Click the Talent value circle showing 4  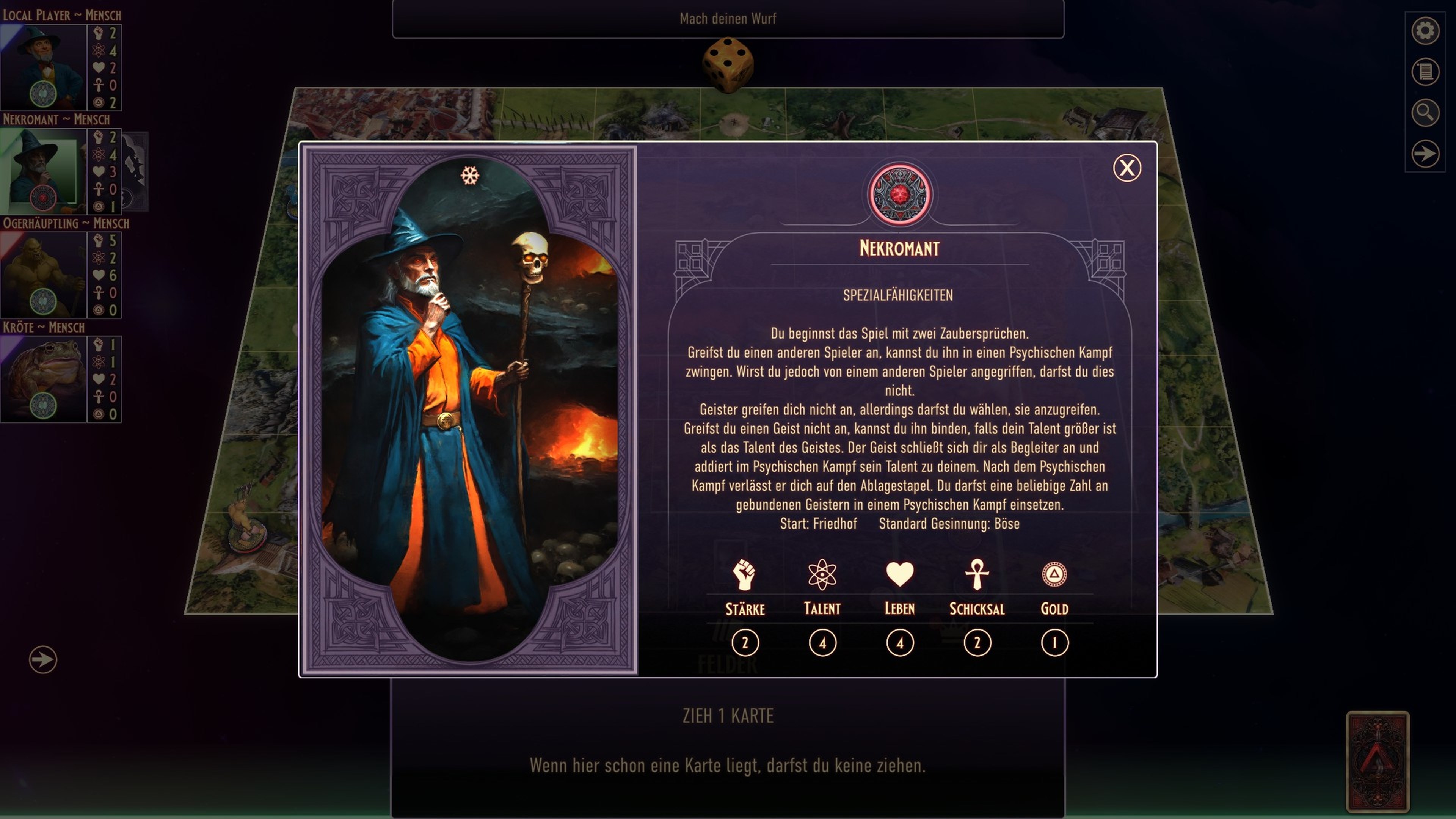822,643
